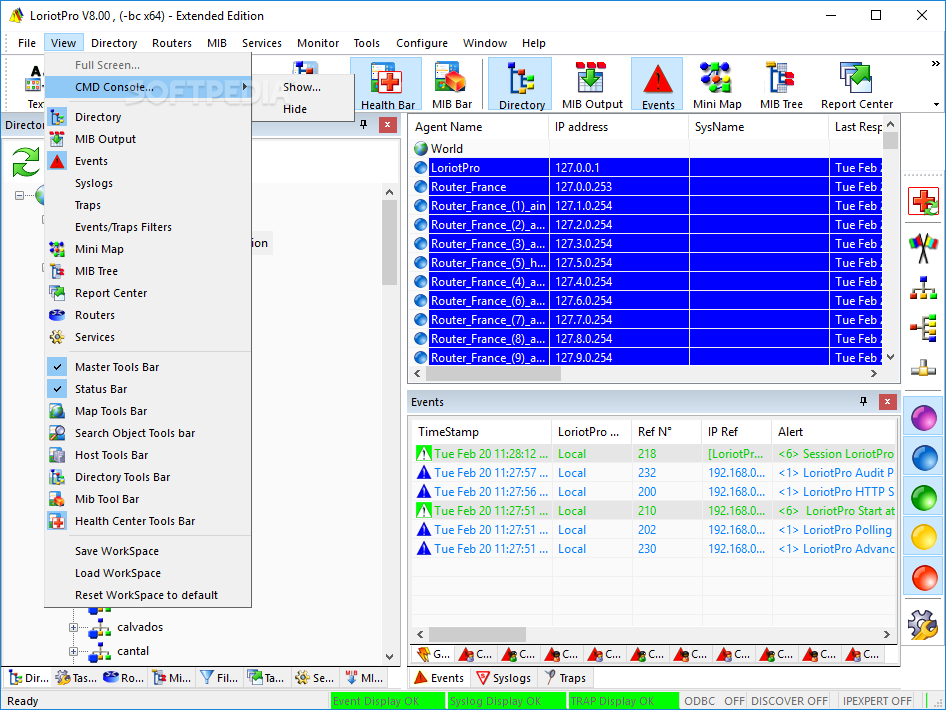Select Hide in CMD Console submenu
The width and height of the screenshot is (946, 710).
point(302,109)
